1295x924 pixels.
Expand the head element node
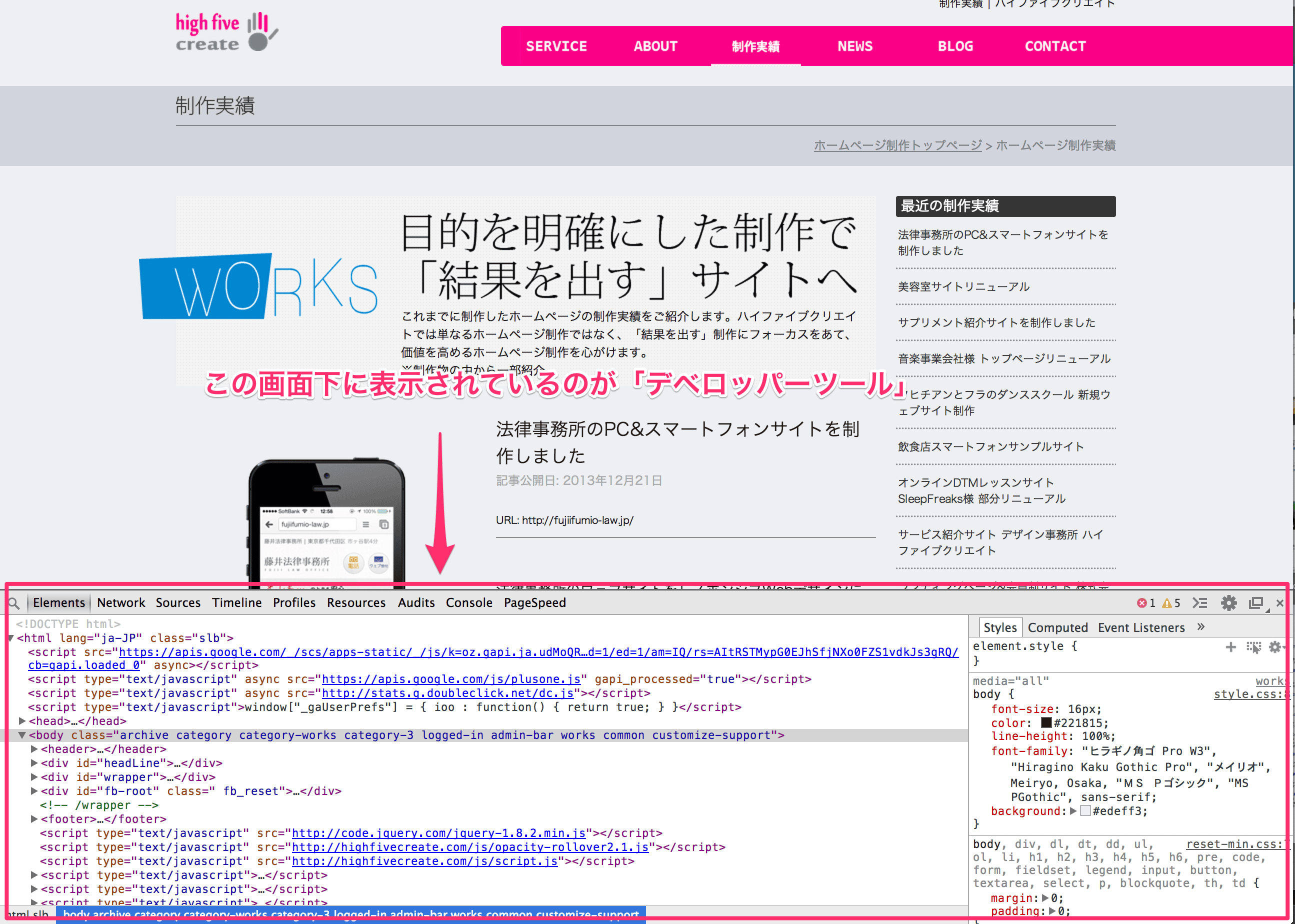pos(22,721)
